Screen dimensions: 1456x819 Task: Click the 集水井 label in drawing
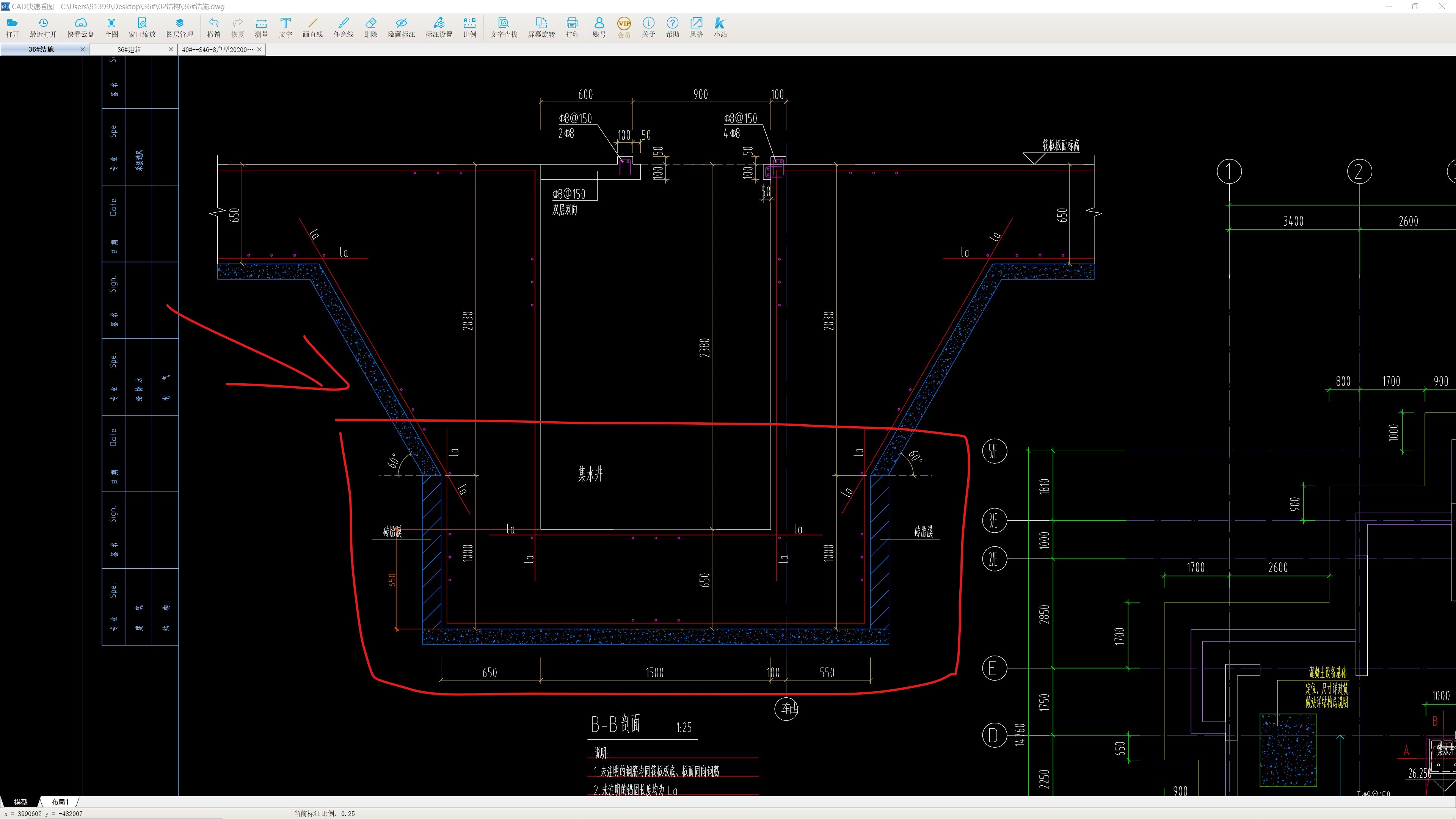(x=590, y=474)
